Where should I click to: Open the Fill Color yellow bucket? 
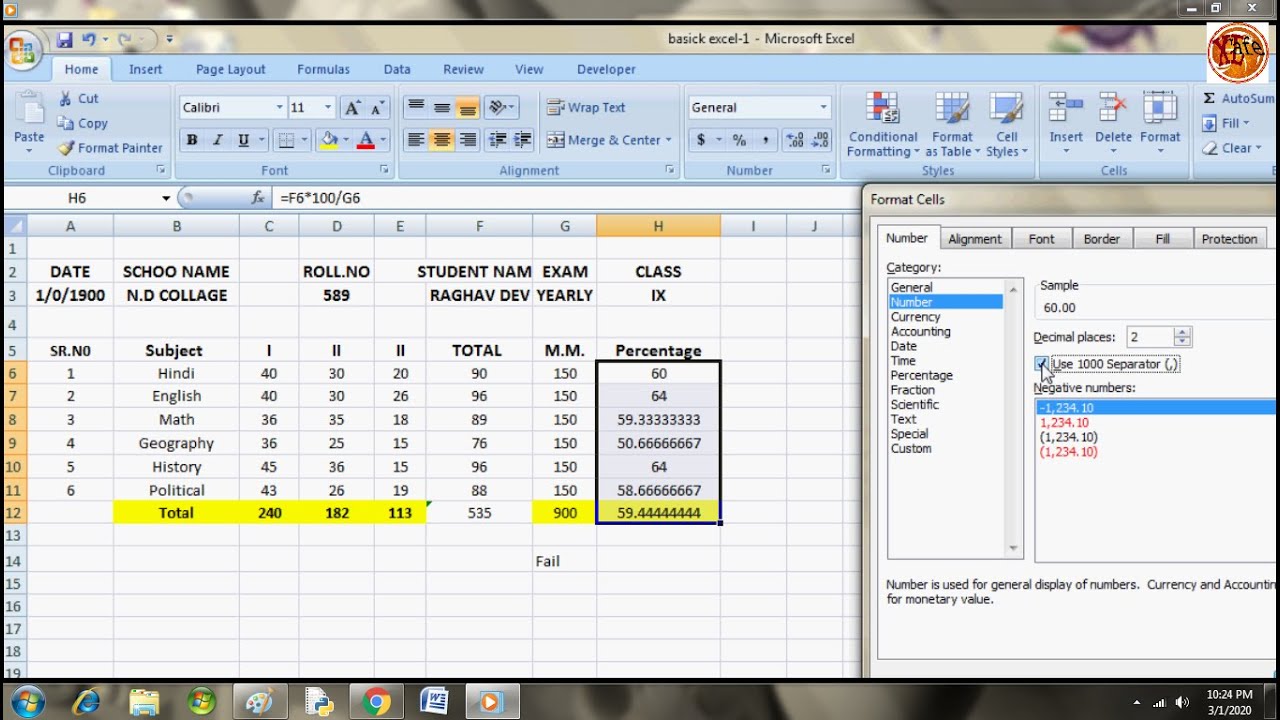(327, 140)
